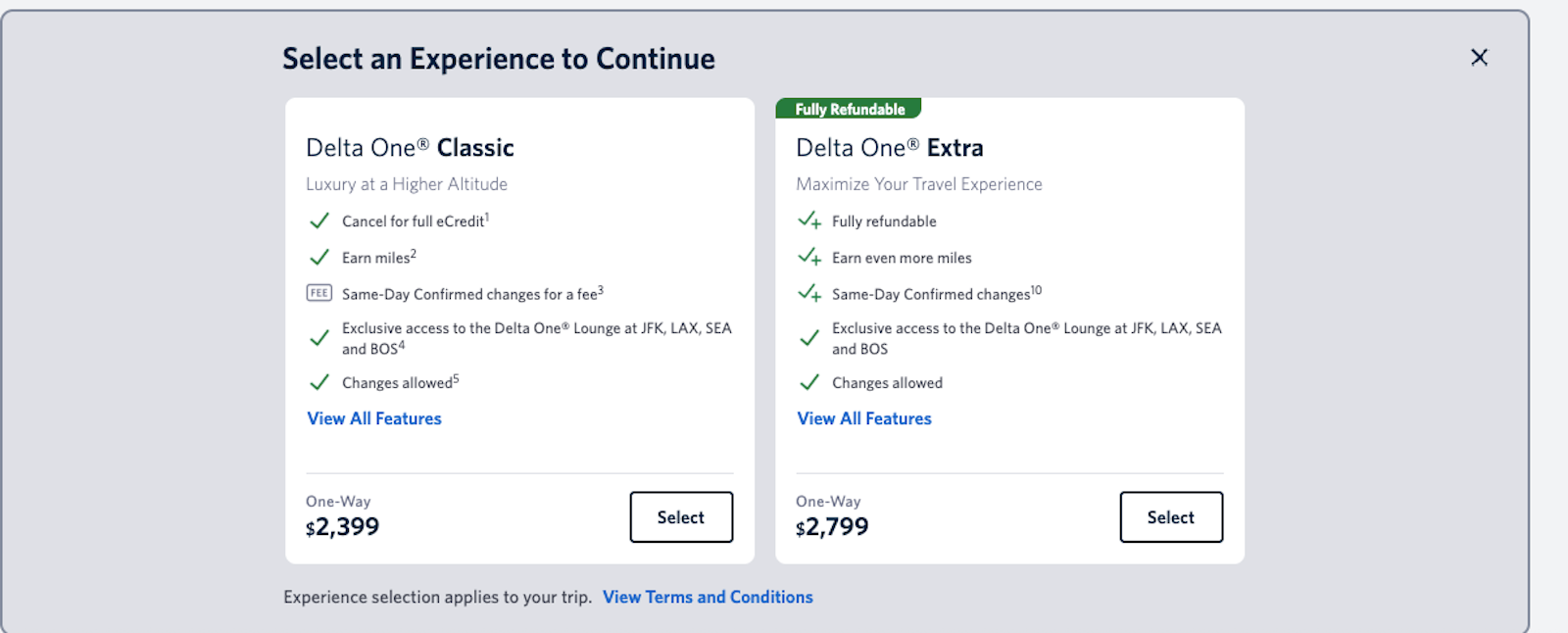The height and width of the screenshot is (633, 1568).
Task: Click checkmark next to Cancel for full eCredit
Action: [319, 221]
